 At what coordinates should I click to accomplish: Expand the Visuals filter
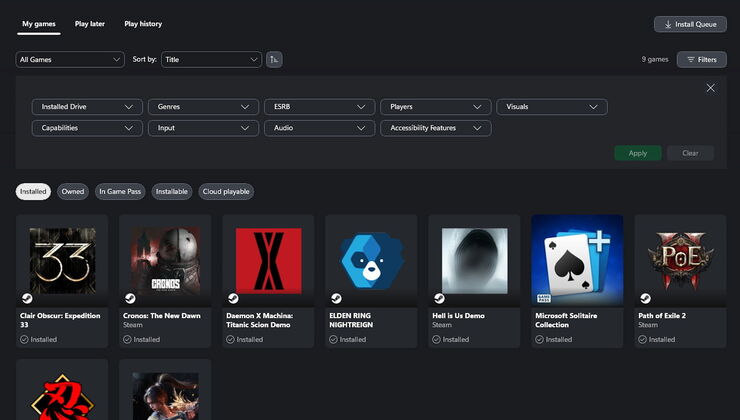(552, 107)
